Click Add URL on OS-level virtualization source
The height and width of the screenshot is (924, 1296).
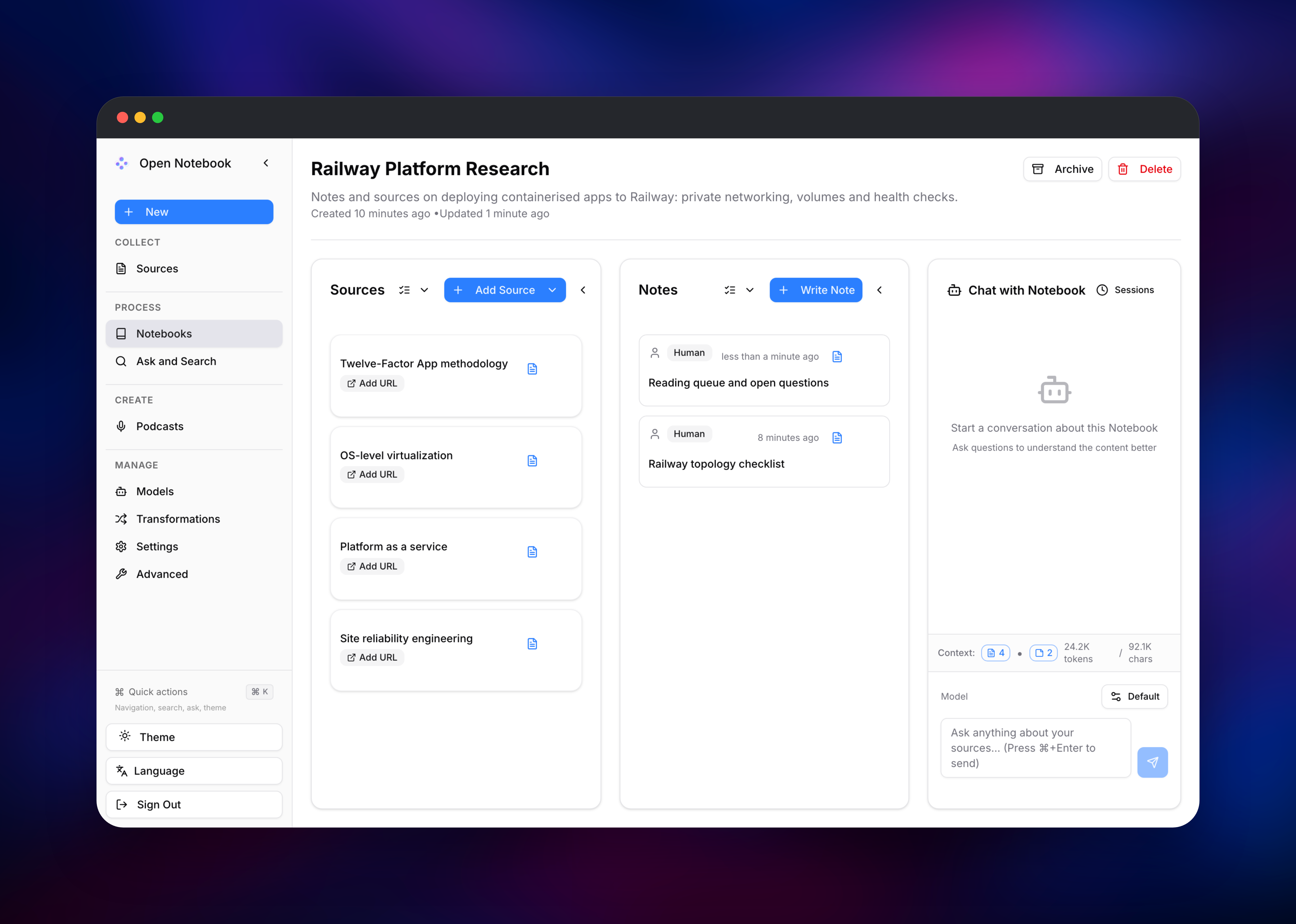coord(372,475)
